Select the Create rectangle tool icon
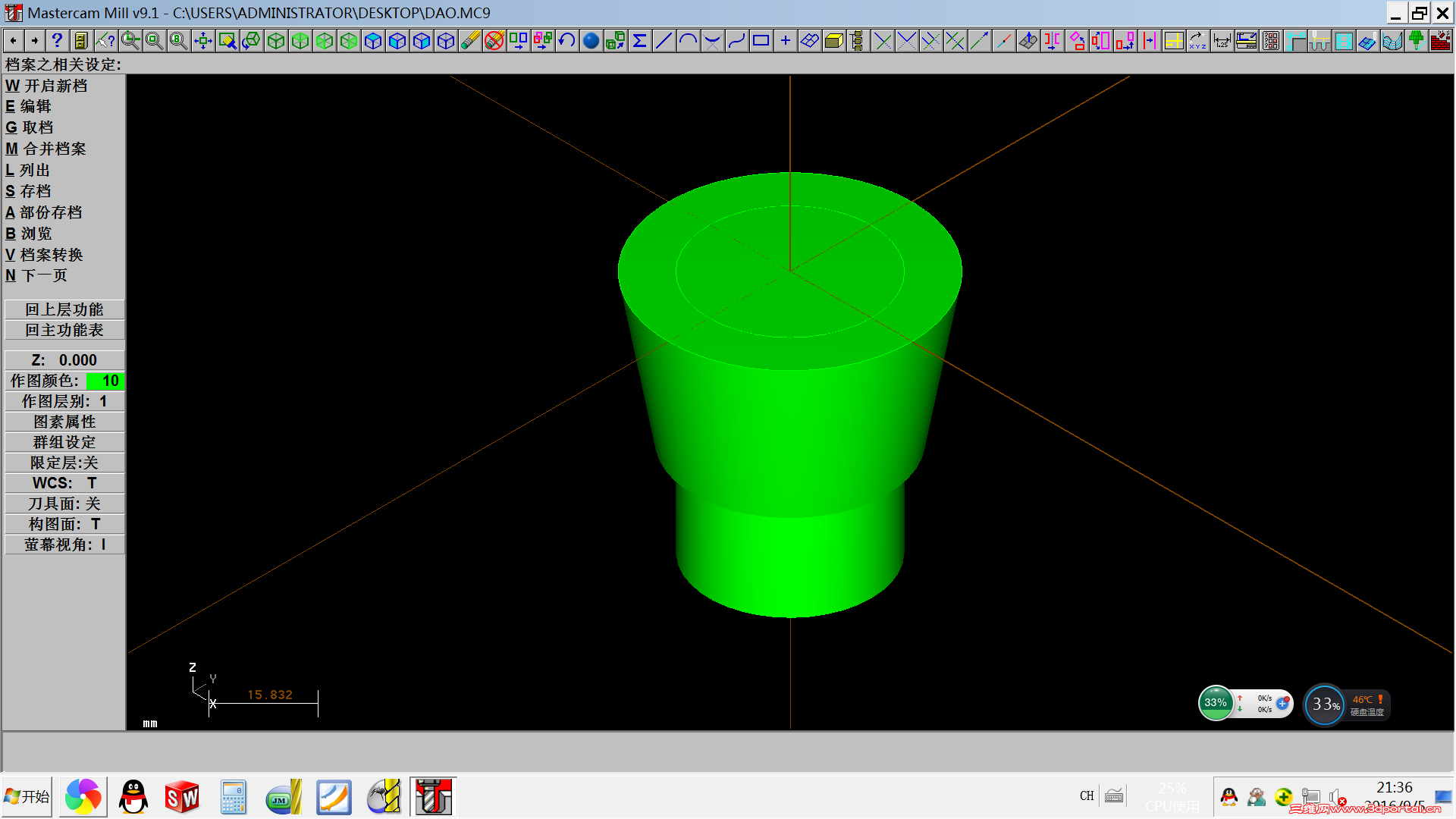Image resolution: width=1456 pixels, height=819 pixels. pos(761,41)
